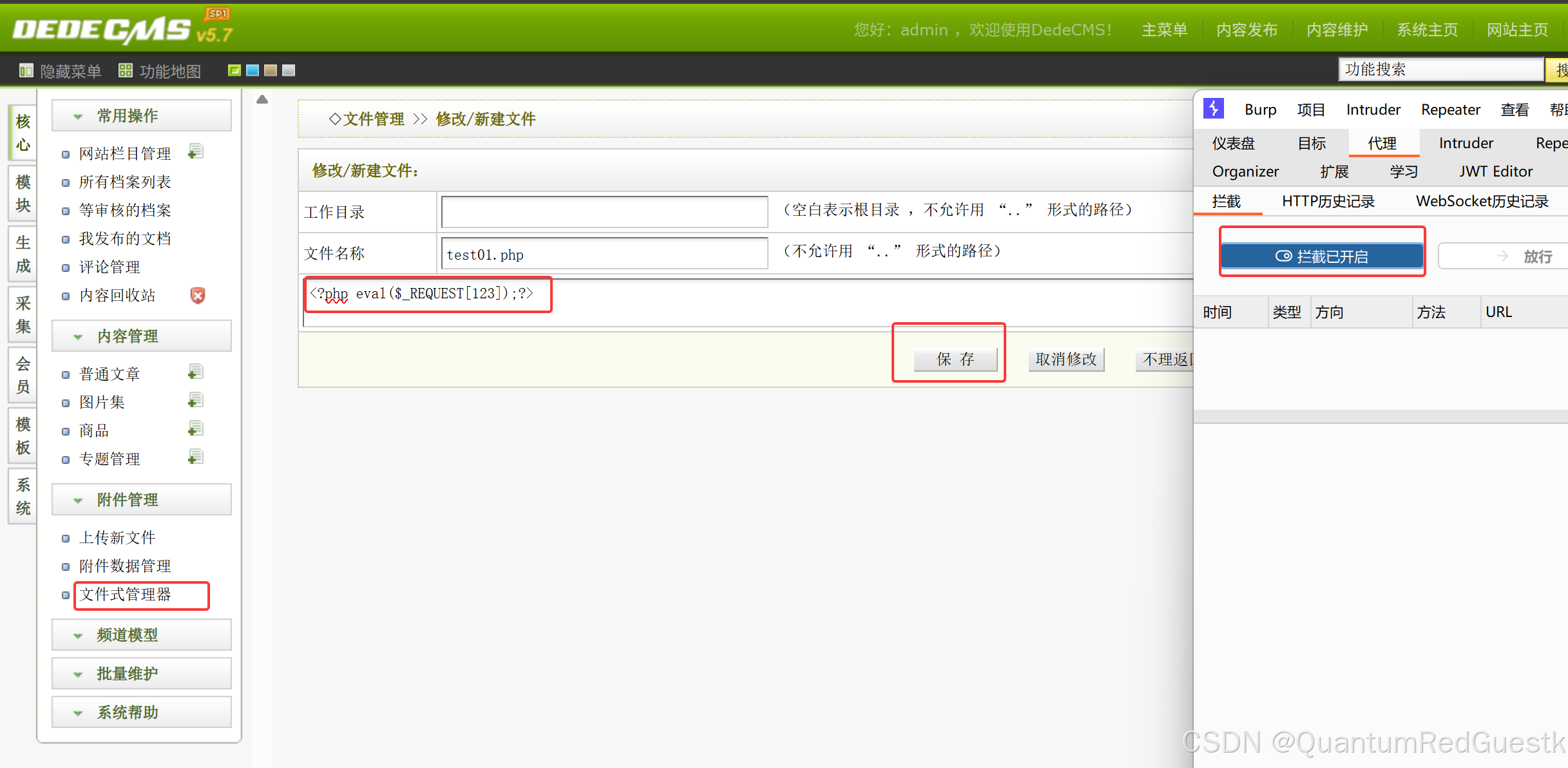Click the red shield icon beside 内容回收站
The height and width of the screenshot is (768, 1568).
(198, 295)
